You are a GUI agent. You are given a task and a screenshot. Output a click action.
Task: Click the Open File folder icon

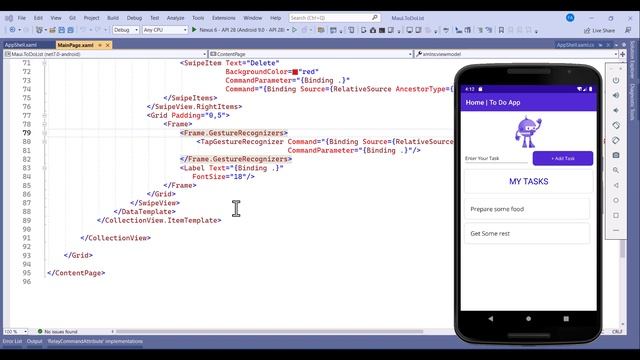tap(53, 30)
